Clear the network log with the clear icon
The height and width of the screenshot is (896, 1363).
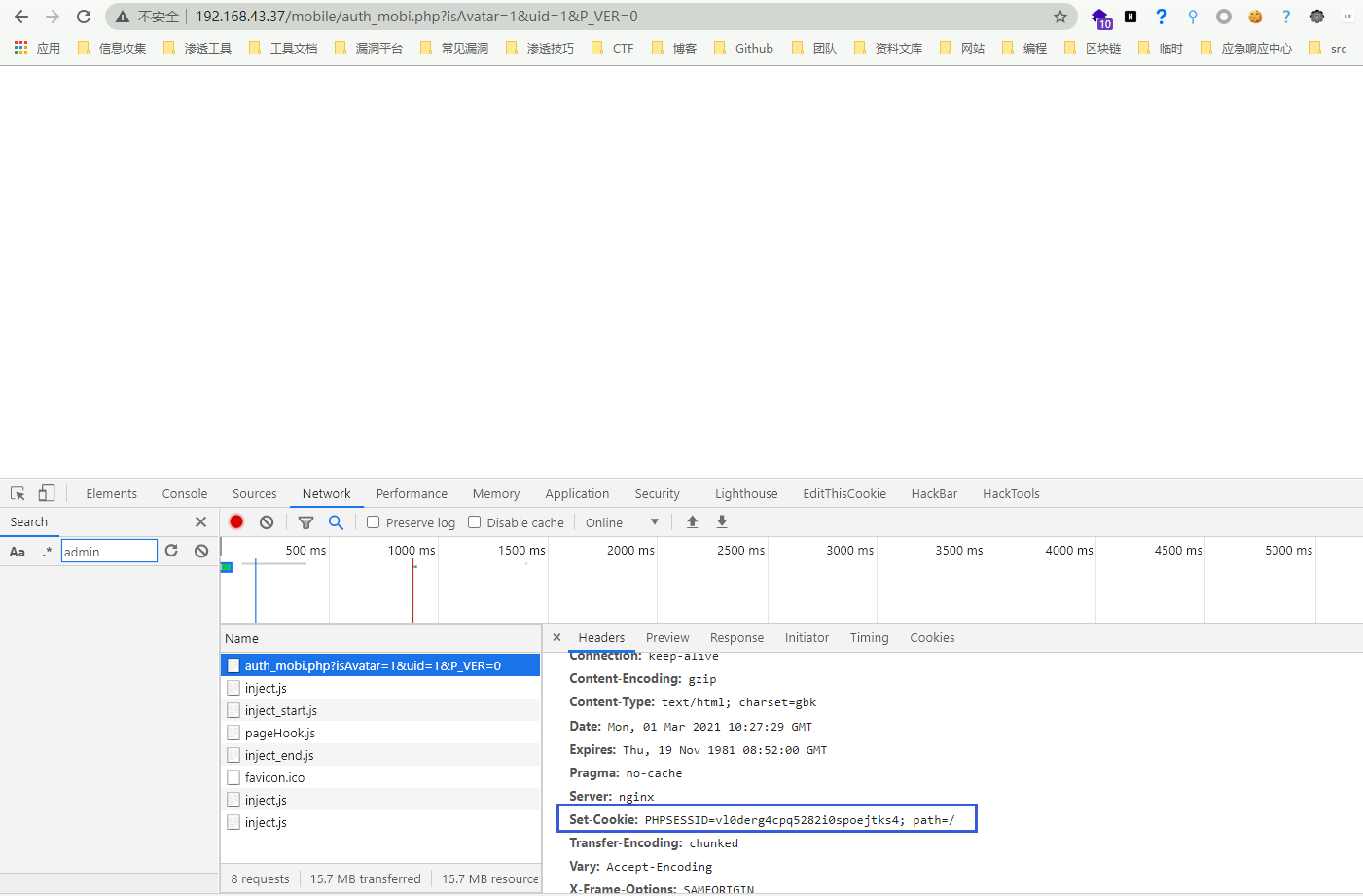[267, 522]
